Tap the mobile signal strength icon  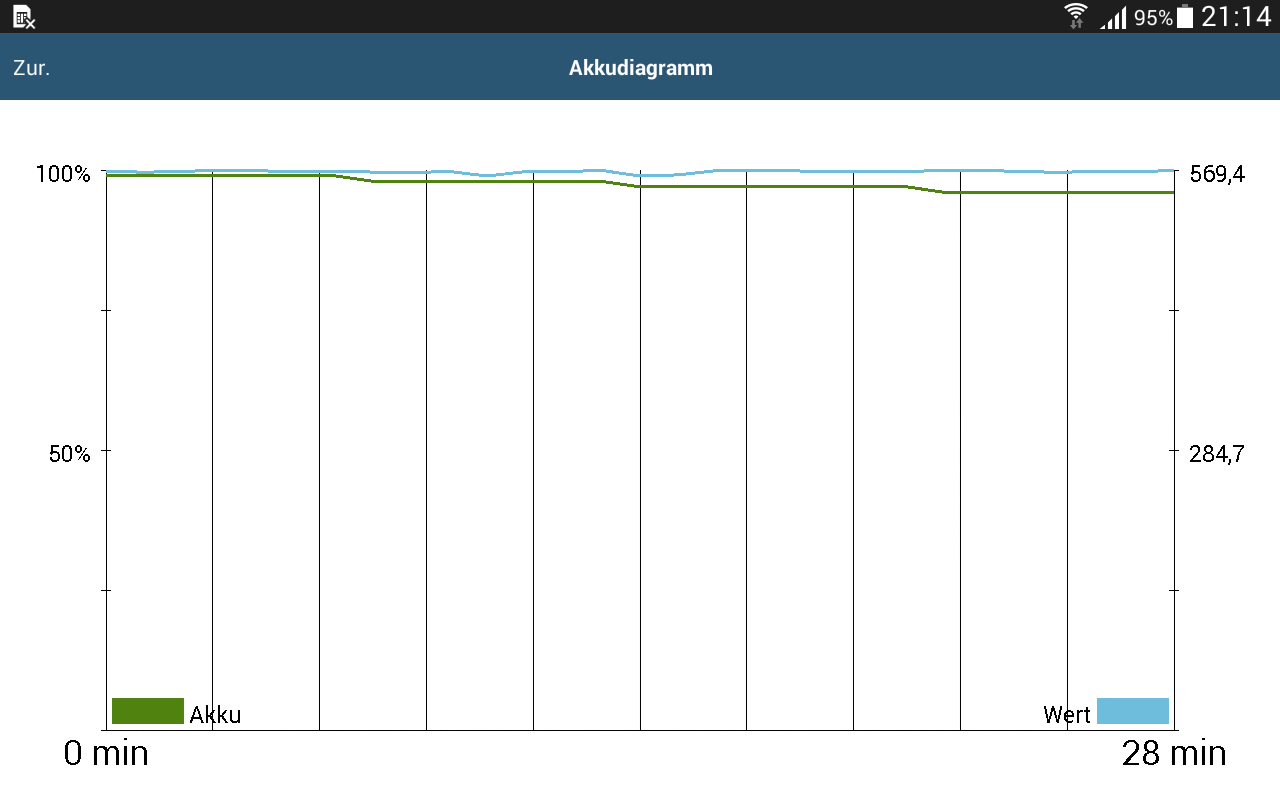tap(1113, 18)
